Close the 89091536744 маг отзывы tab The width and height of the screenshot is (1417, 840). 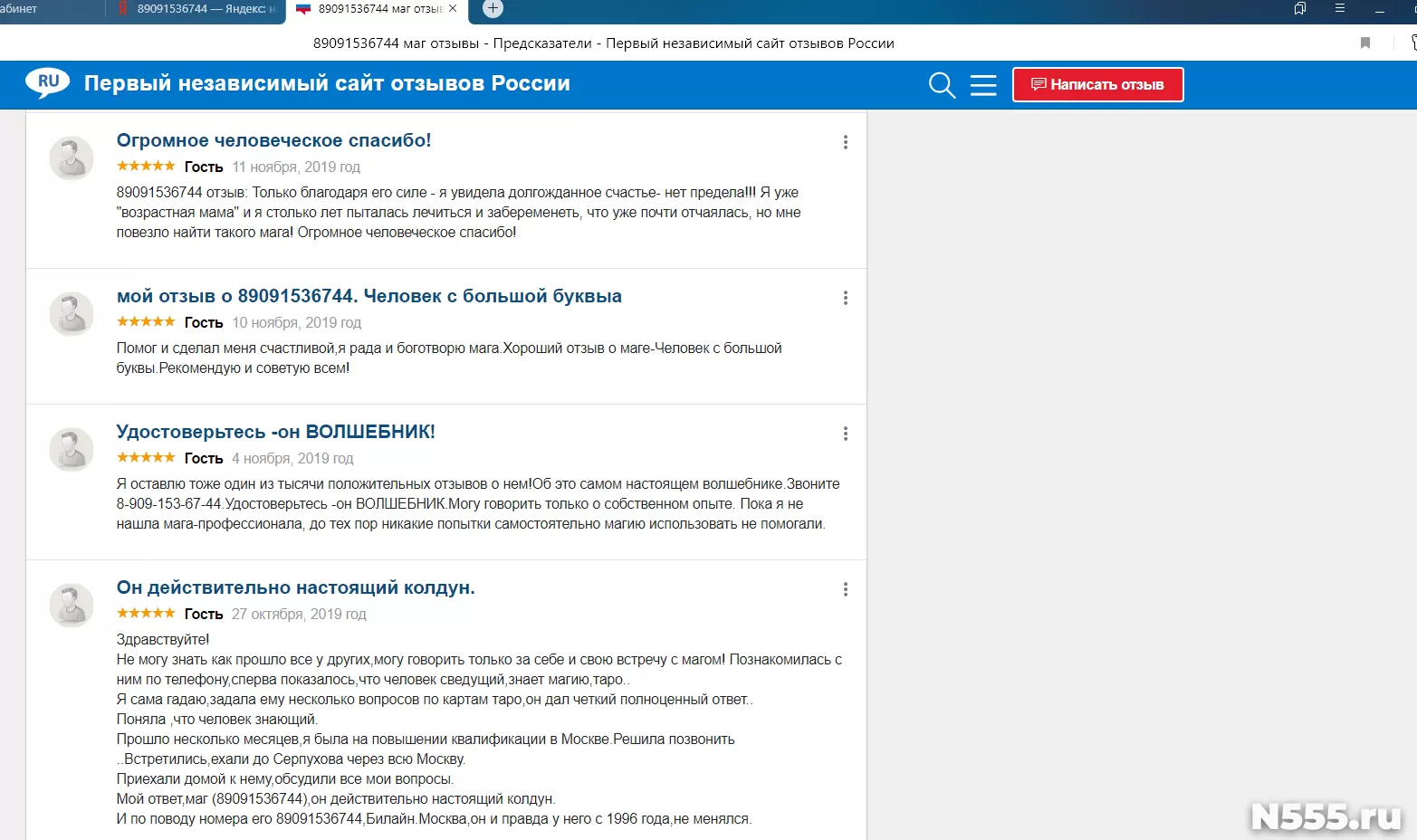pos(453,8)
